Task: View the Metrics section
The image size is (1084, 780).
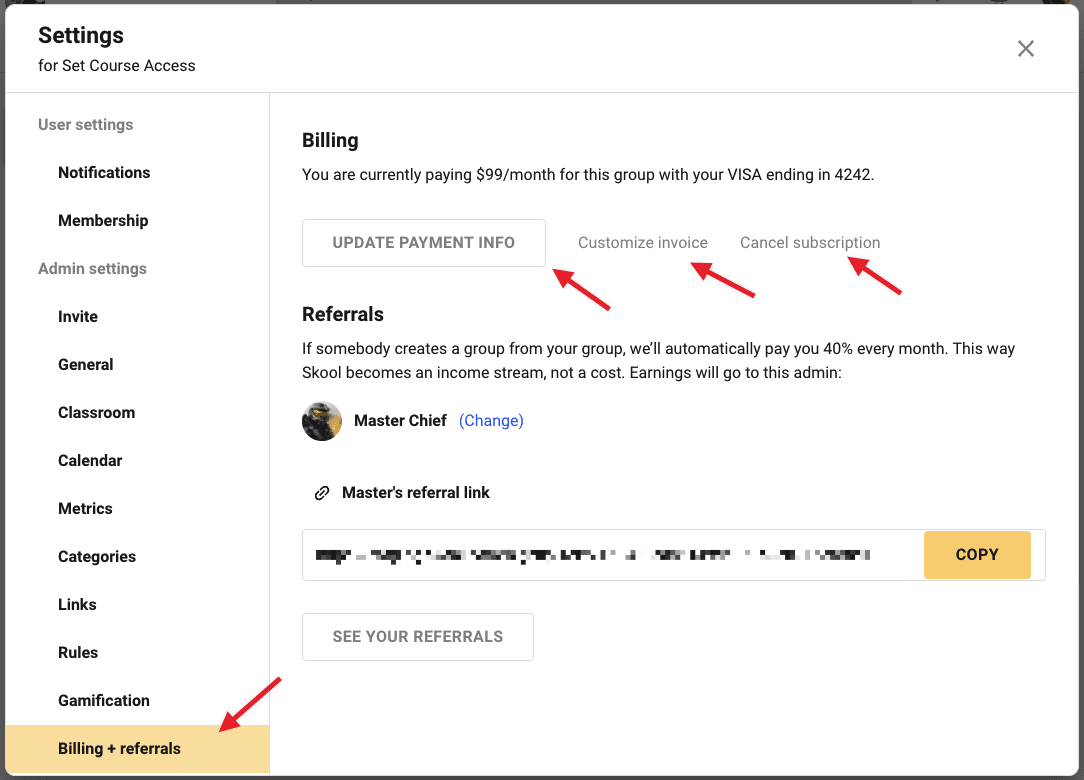Action: point(85,509)
